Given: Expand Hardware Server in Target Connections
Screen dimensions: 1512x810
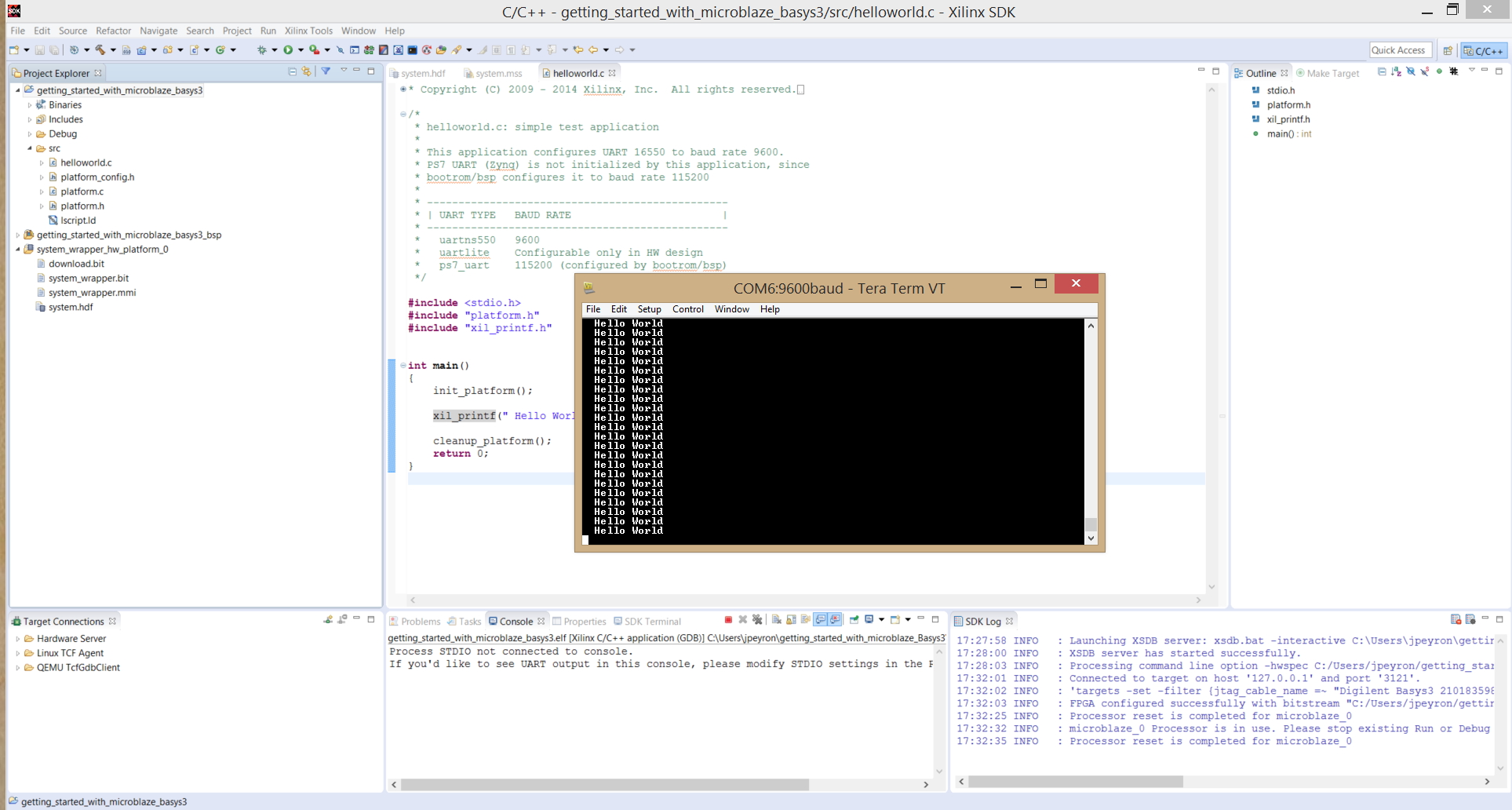Looking at the screenshot, I should [18, 639].
